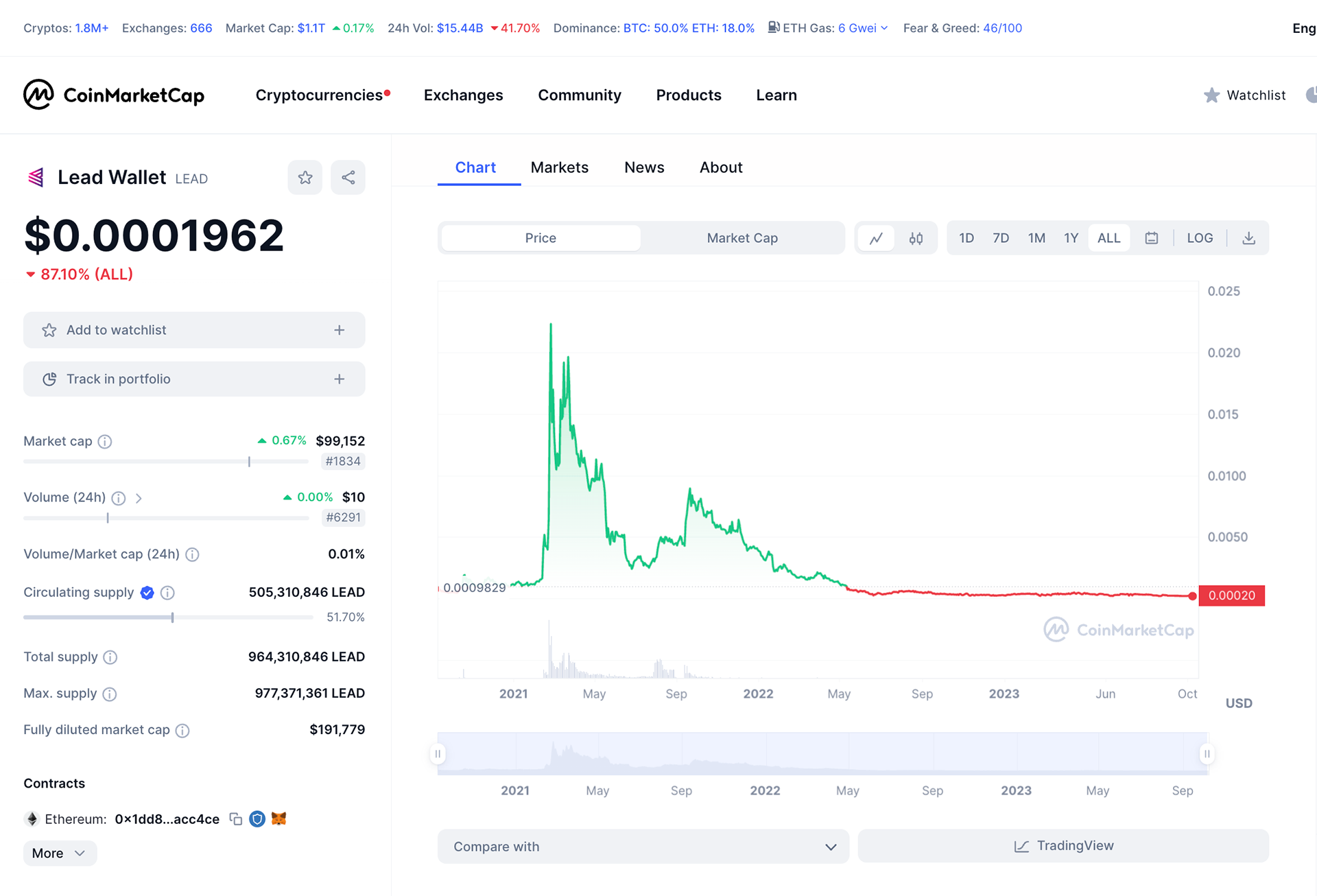Screen dimensions: 1317x896
Task: Open the TradingView chart button
Action: tap(1063, 846)
